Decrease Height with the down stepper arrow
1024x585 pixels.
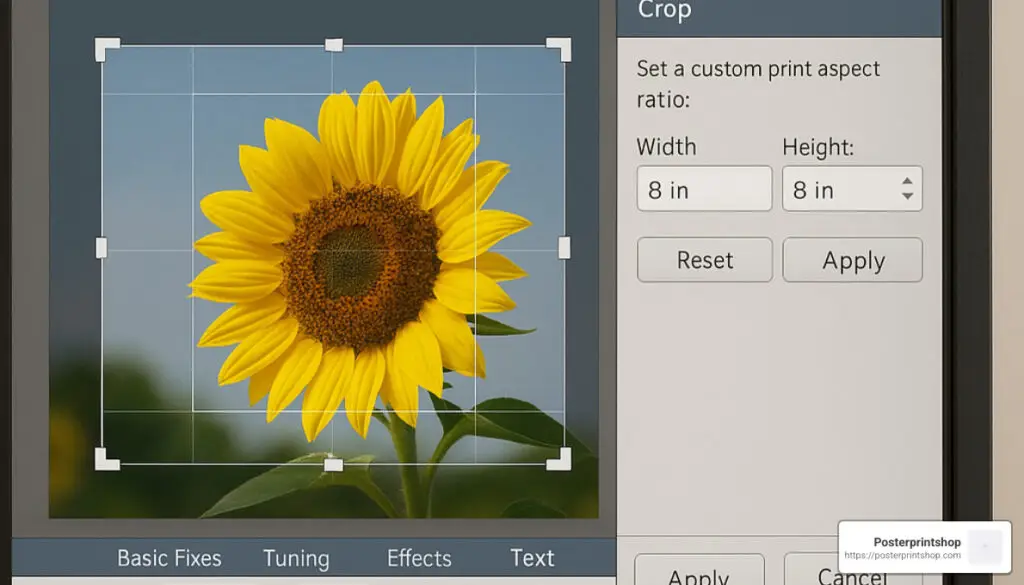(x=907, y=196)
